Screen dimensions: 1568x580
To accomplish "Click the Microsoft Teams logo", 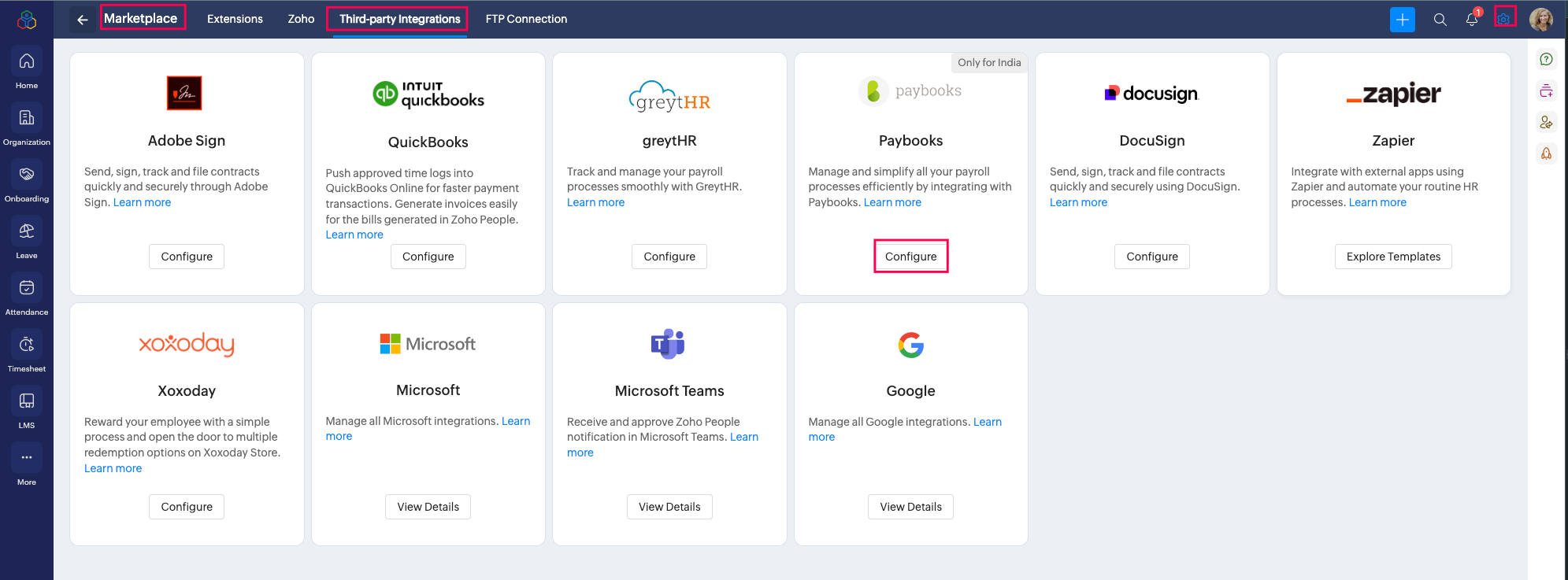I will pos(669,344).
